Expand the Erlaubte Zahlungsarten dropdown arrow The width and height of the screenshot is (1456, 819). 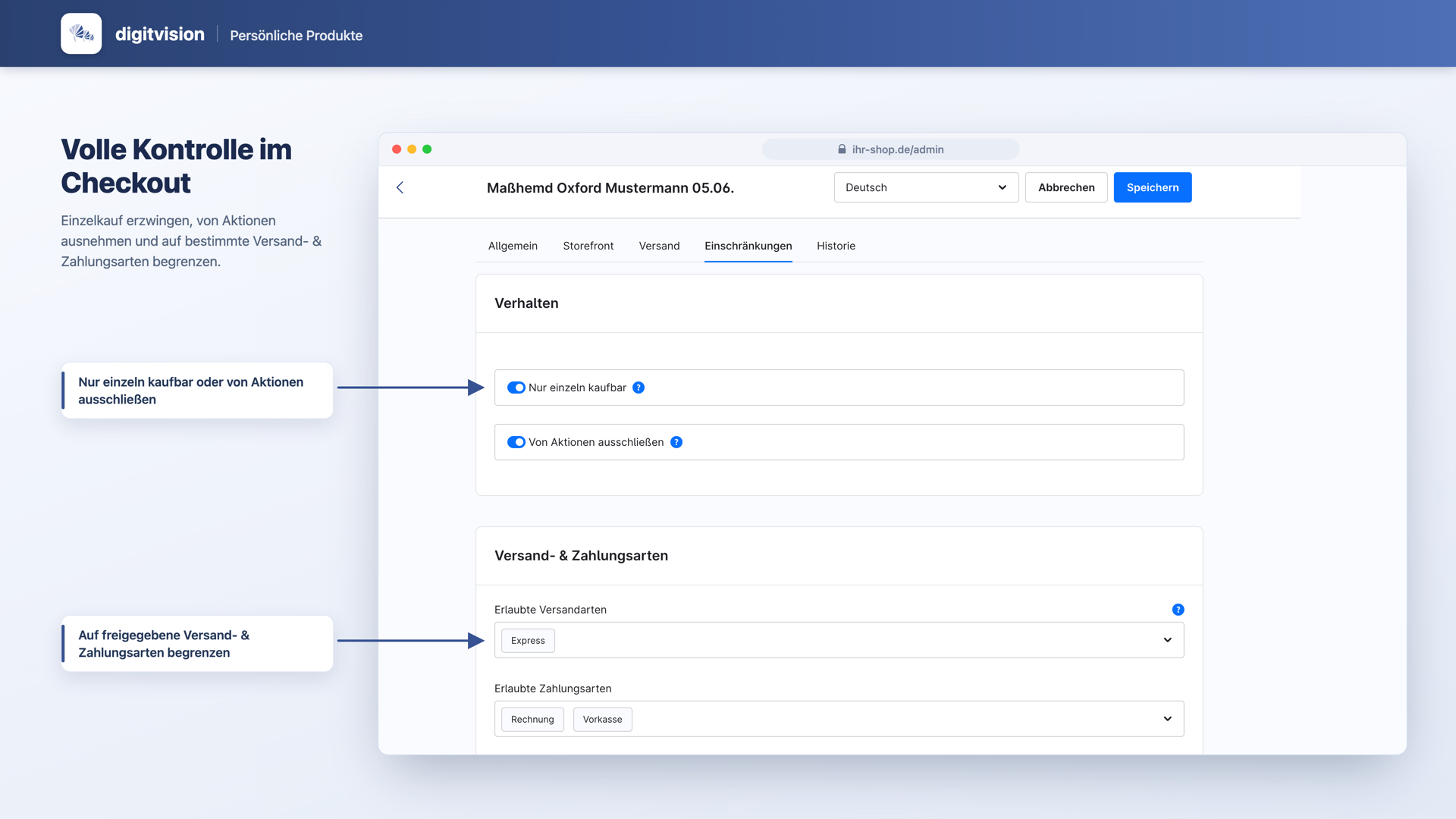(1167, 719)
